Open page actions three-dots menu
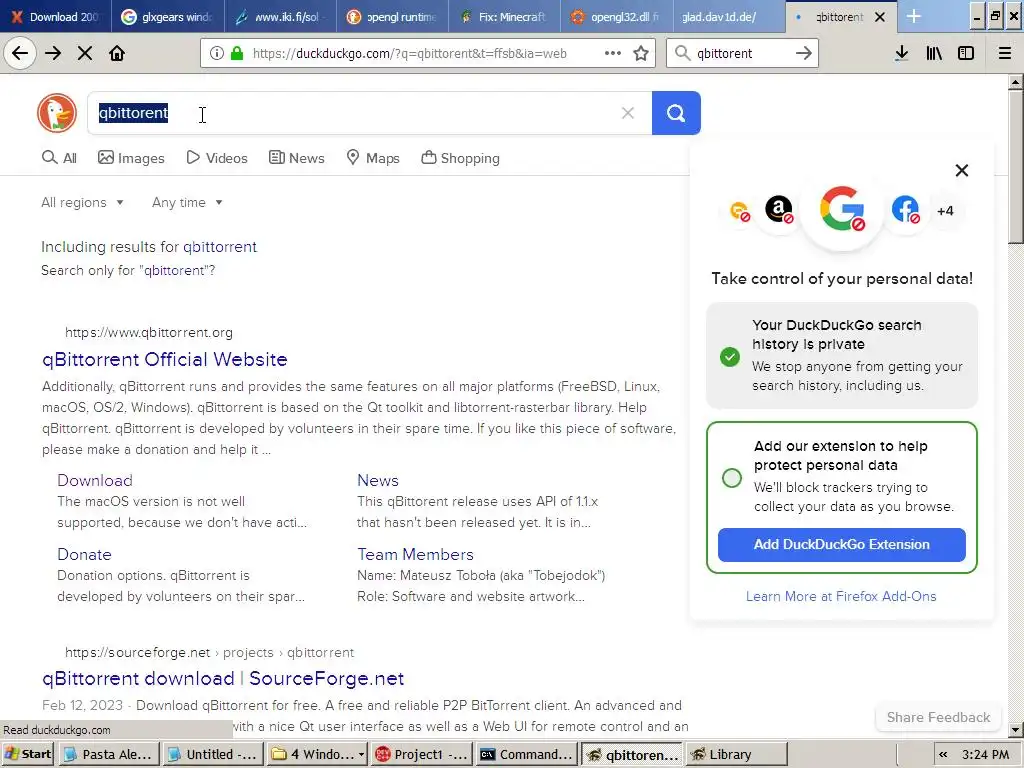 point(613,54)
